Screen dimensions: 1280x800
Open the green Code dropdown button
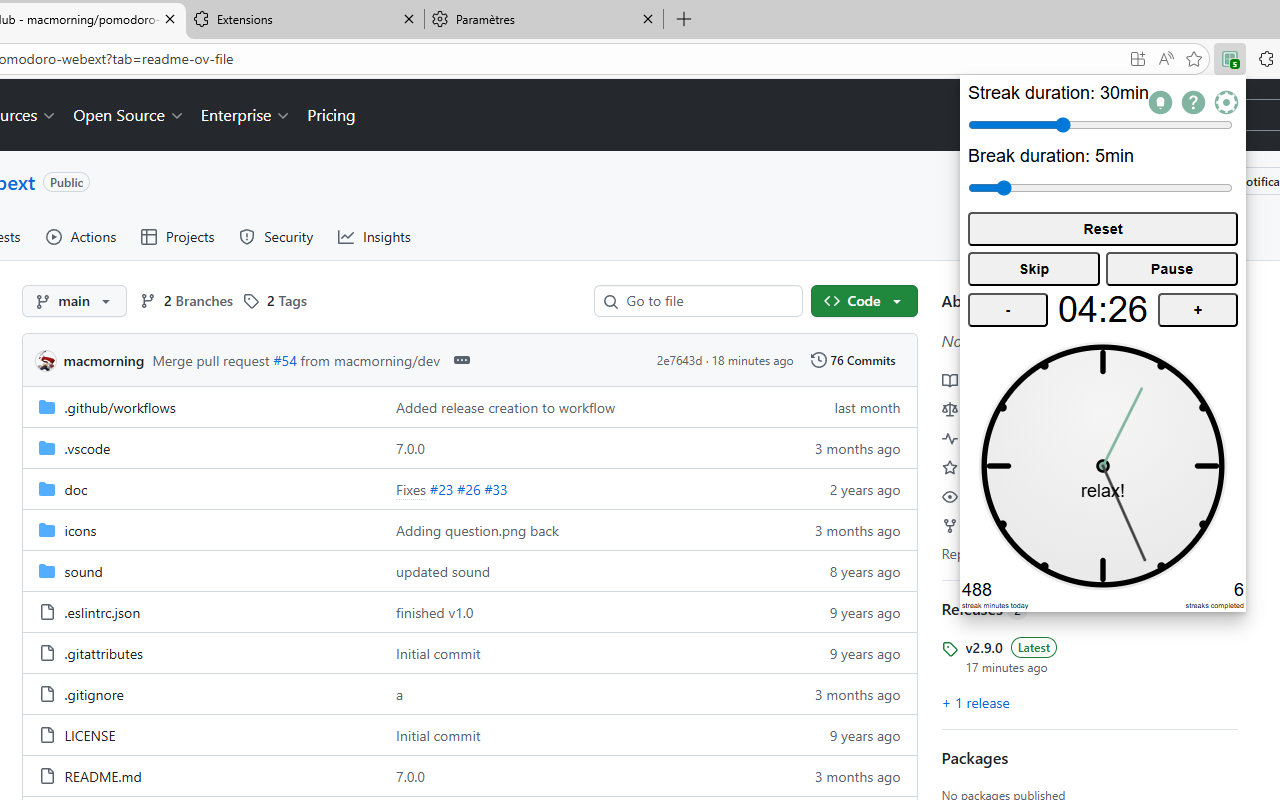[864, 301]
